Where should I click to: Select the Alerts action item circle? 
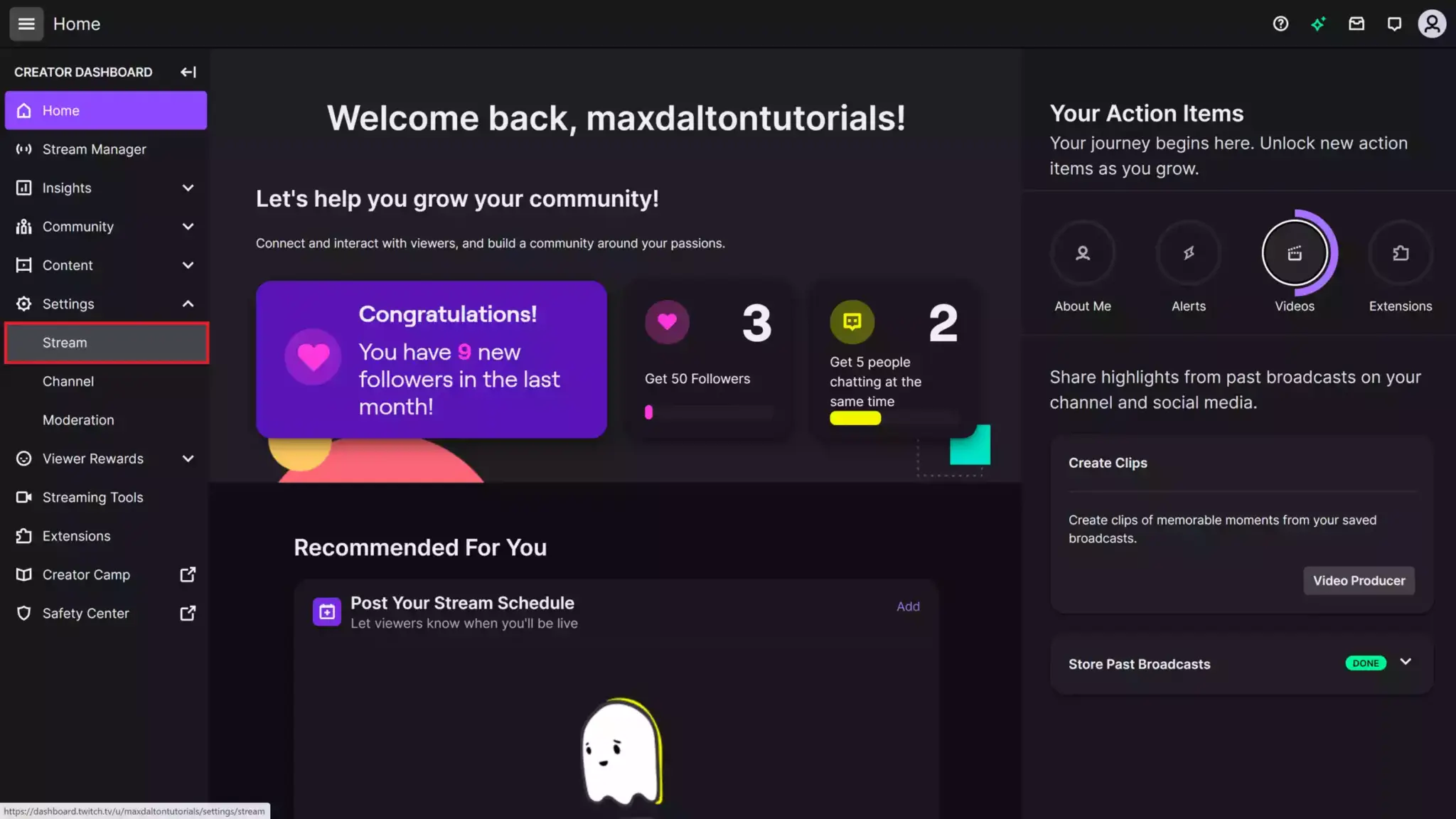[1189, 253]
